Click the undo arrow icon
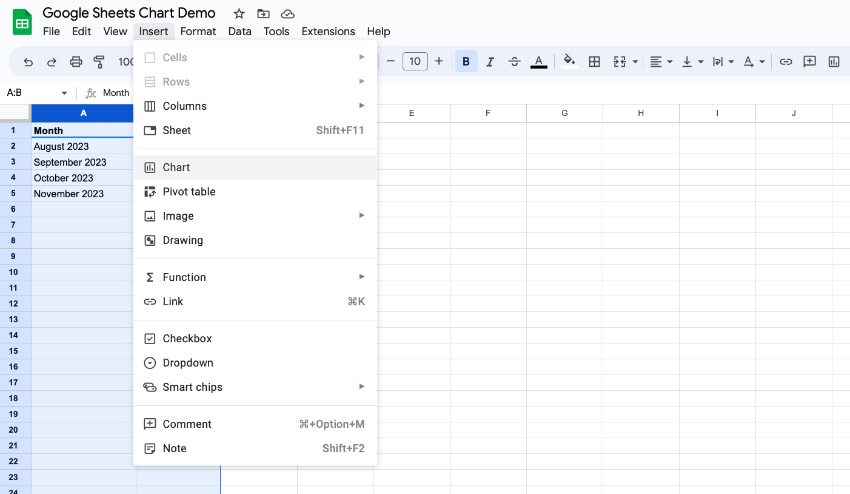Image resolution: width=850 pixels, height=494 pixels. 28,62
